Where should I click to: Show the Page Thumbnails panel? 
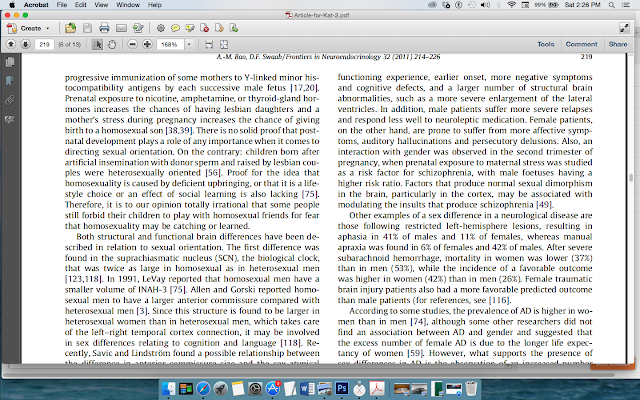(x=10, y=62)
